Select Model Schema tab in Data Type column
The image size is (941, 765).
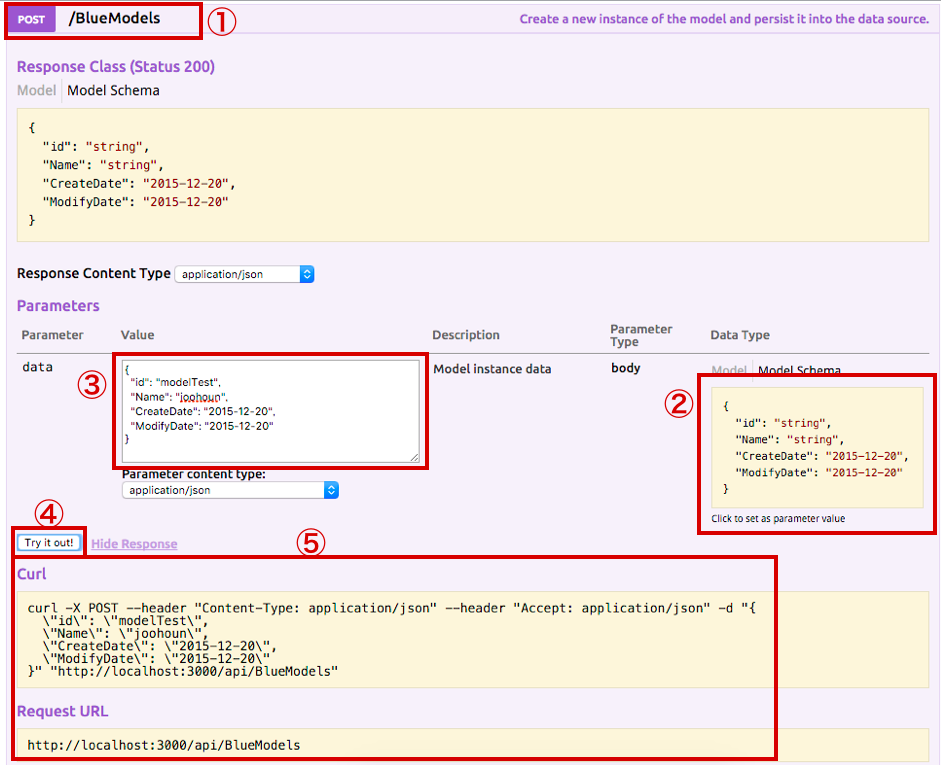tap(799, 370)
